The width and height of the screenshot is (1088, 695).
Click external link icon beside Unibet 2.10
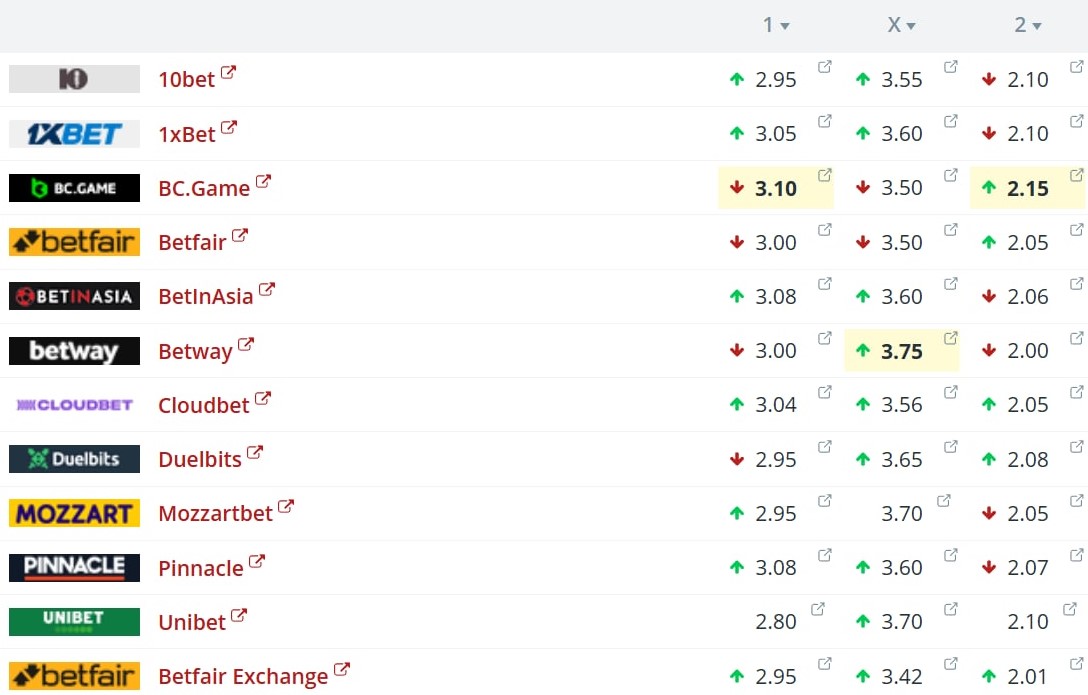(x=1069, y=609)
